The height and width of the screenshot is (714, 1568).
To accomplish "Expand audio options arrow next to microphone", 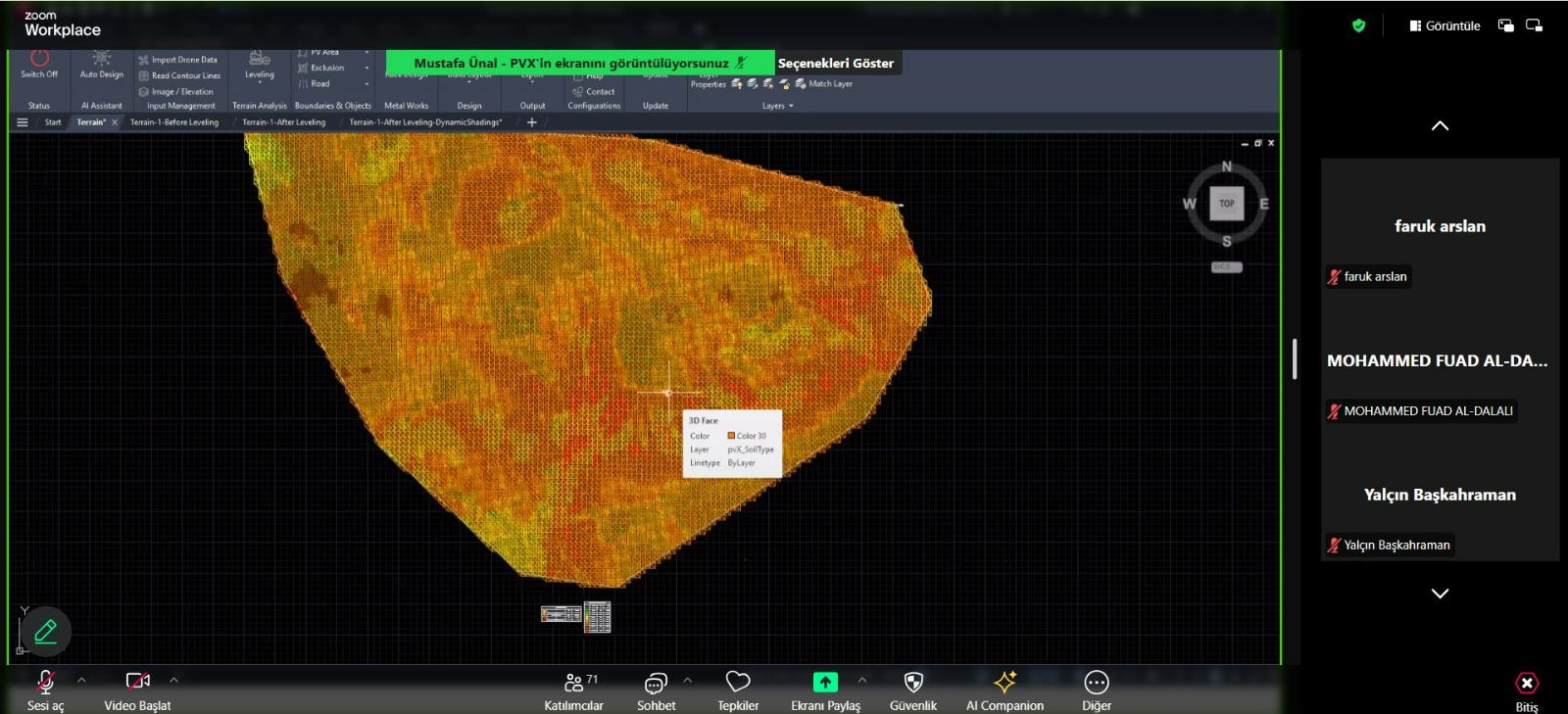I will click(x=81, y=679).
